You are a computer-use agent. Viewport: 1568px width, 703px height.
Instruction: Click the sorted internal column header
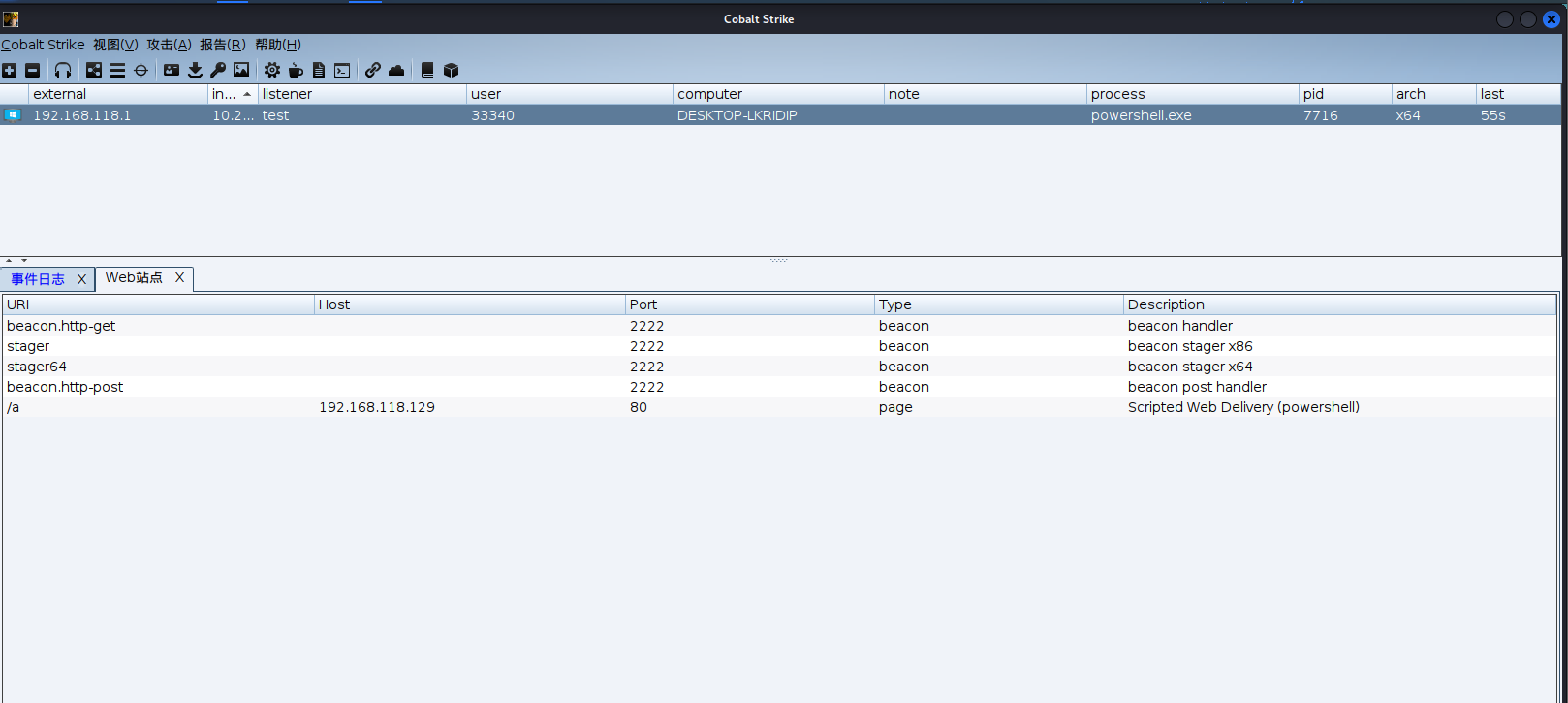(x=233, y=94)
